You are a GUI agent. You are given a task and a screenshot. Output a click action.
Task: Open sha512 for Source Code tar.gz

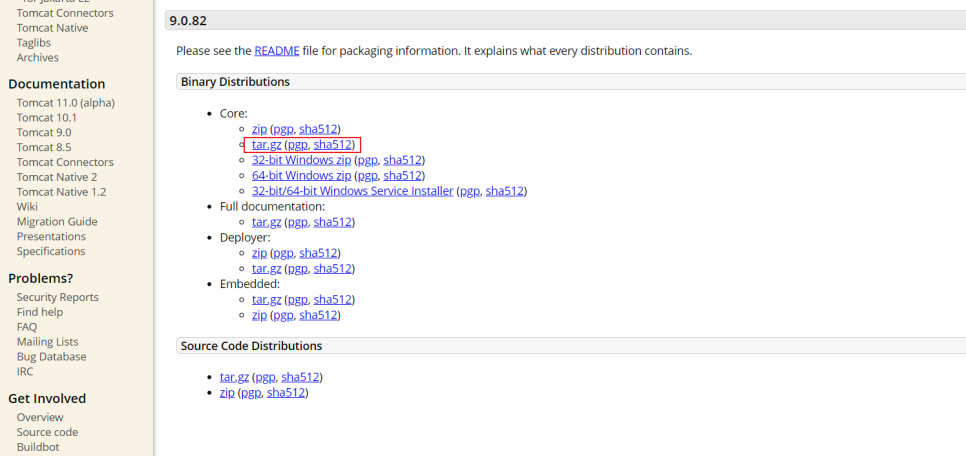pyautogui.click(x=300, y=377)
